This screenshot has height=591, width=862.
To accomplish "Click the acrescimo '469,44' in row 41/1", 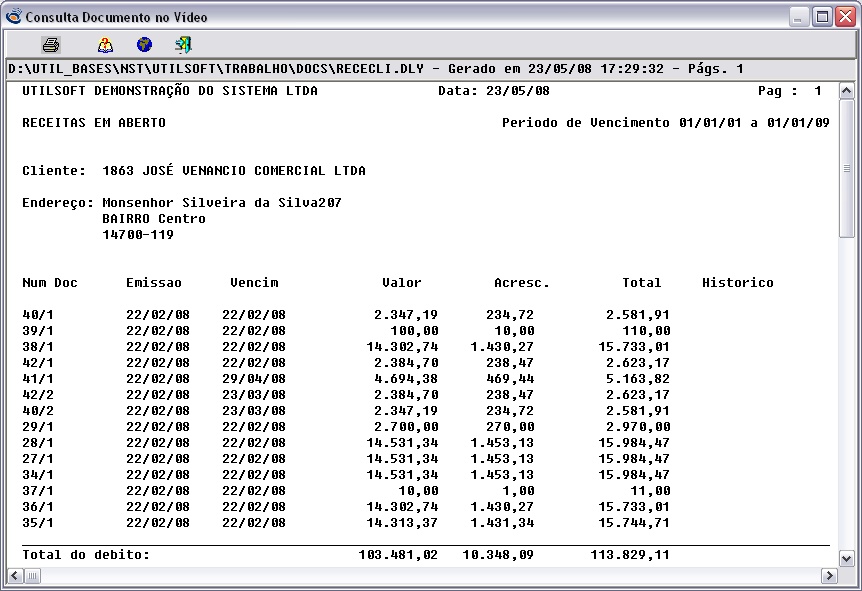I will pyautogui.click(x=510, y=378).
